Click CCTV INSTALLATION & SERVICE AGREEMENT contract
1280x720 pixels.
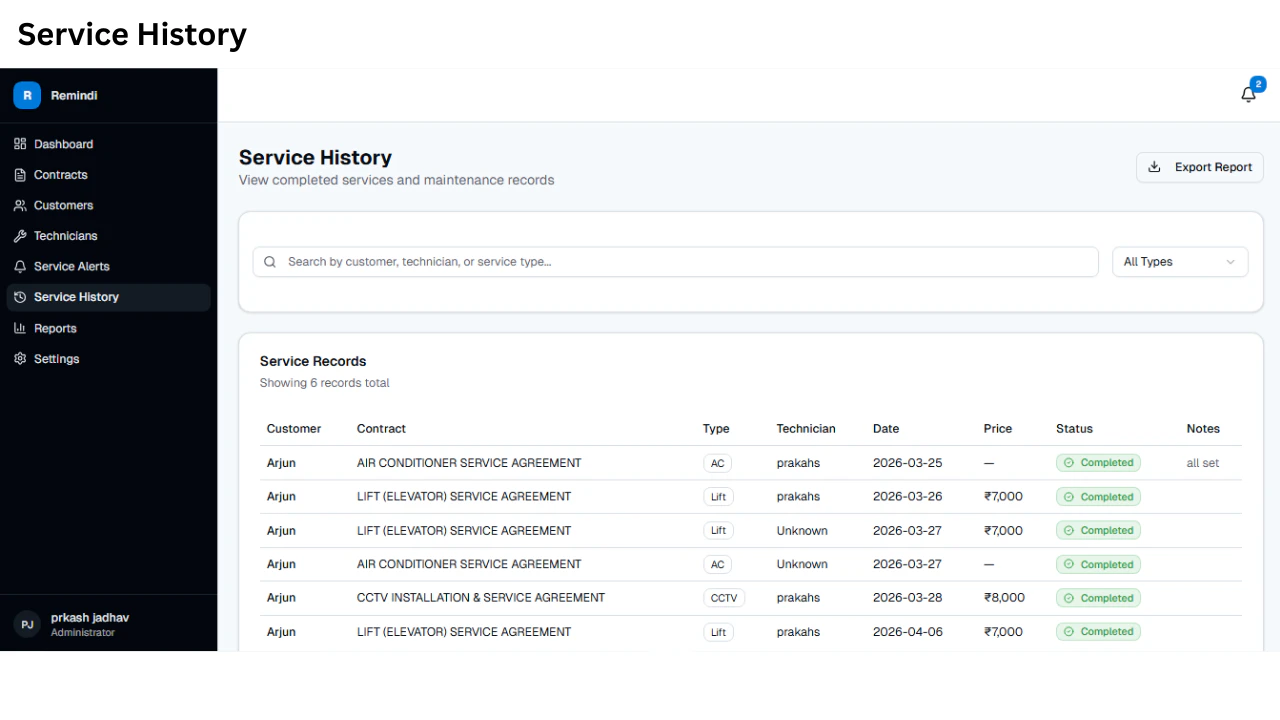pos(481,598)
